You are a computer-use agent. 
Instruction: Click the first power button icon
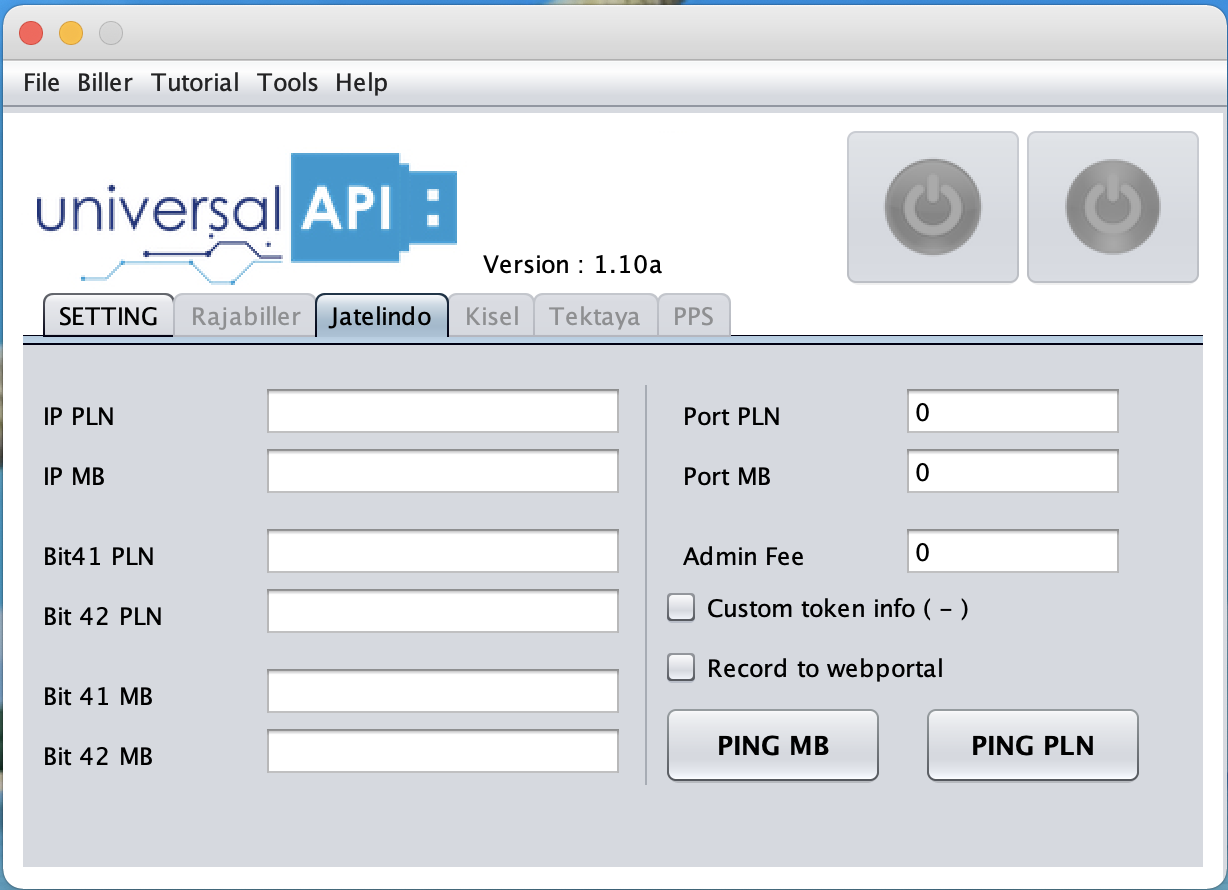pyautogui.click(x=932, y=207)
